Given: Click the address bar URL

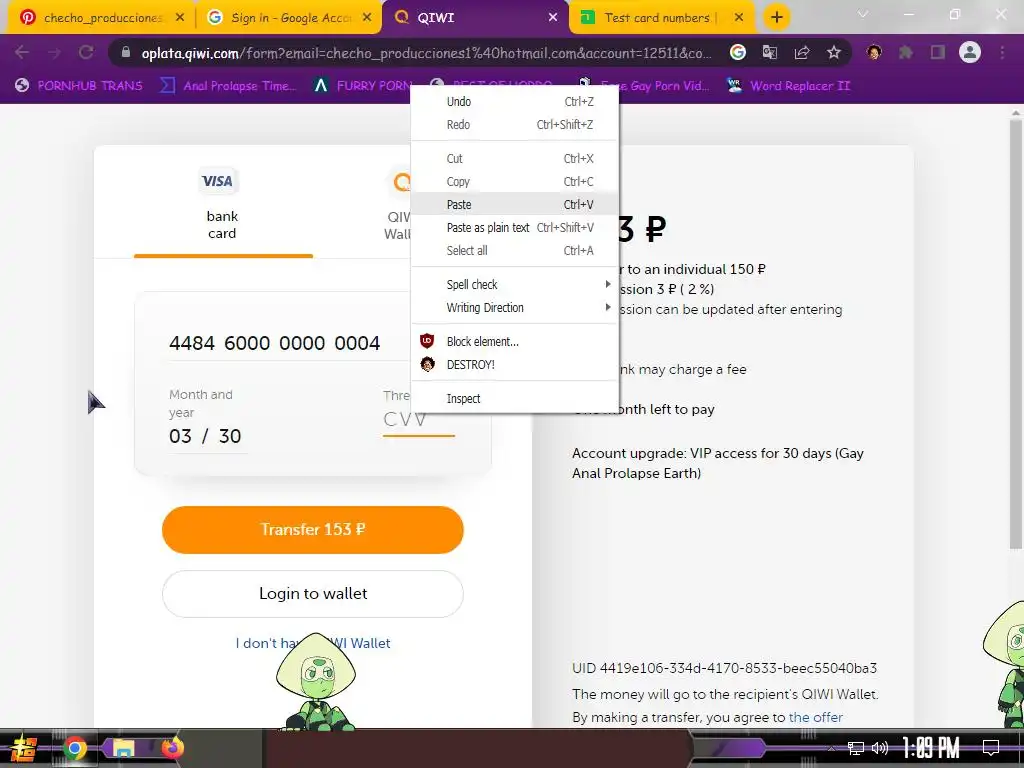Looking at the screenshot, I should (426, 53).
